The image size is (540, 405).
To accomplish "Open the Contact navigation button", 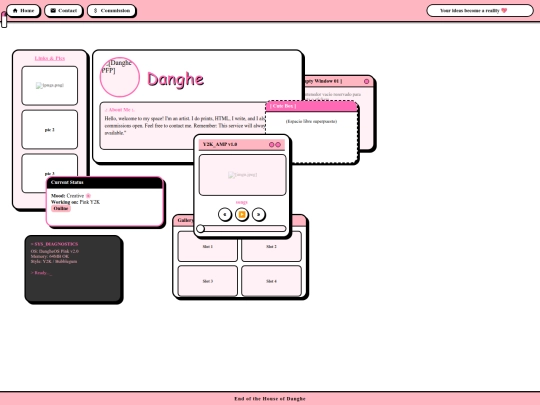I will pyautogui.click(x=63, y=11).
